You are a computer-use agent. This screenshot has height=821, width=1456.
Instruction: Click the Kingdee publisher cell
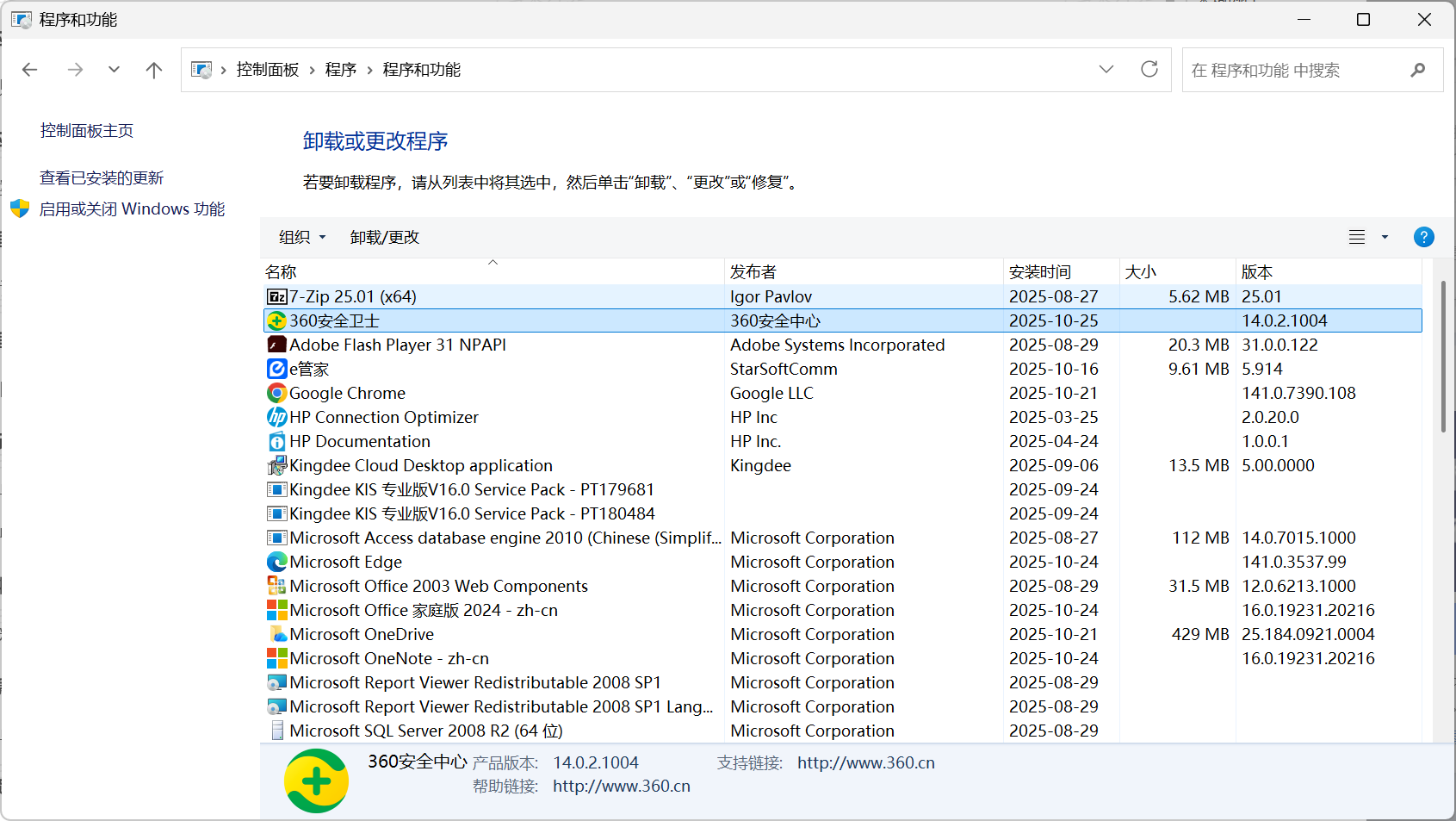760,466
